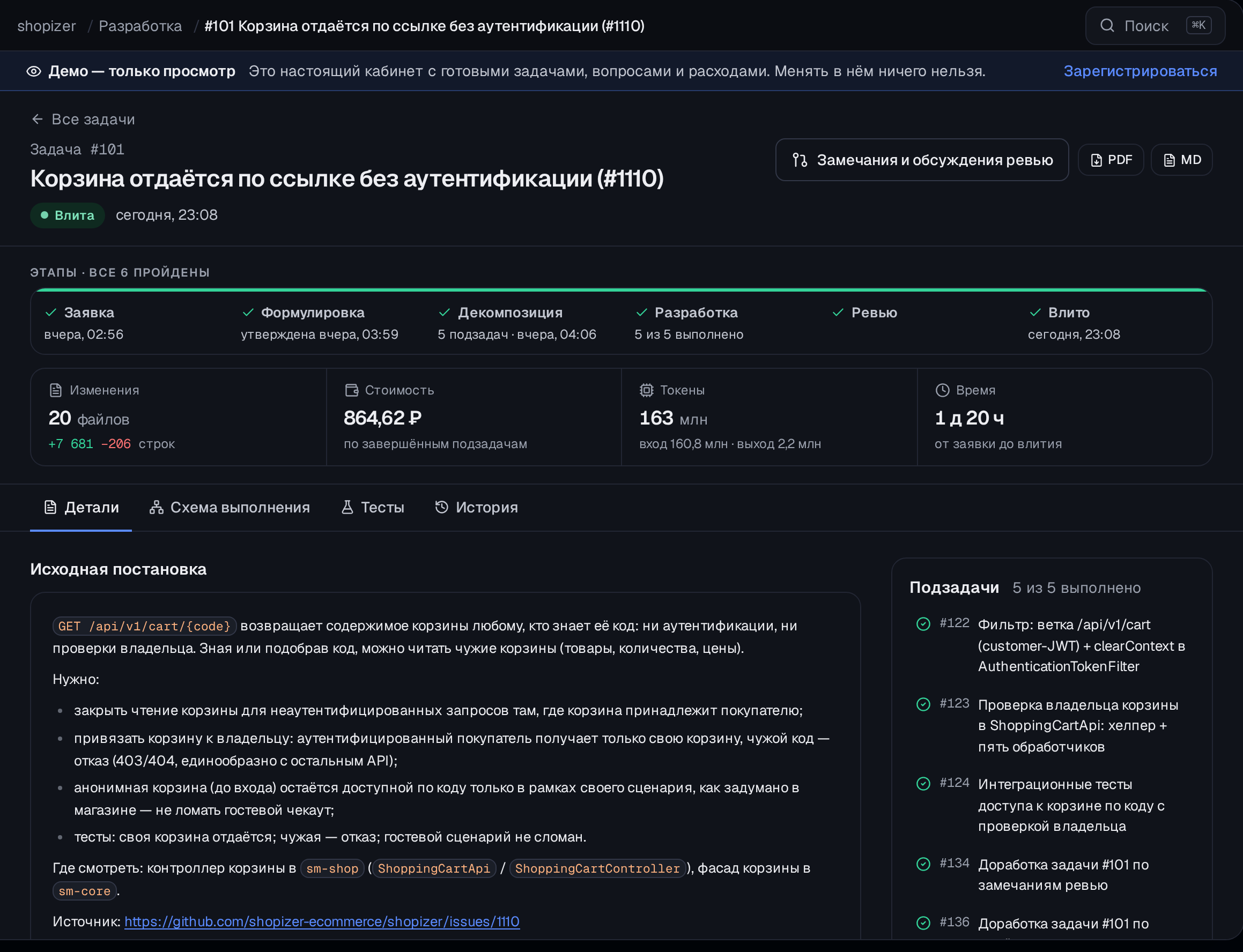Click the done checkmark of subtask #122
This screenshot has height=952, width=1243.
coord(923,624)
